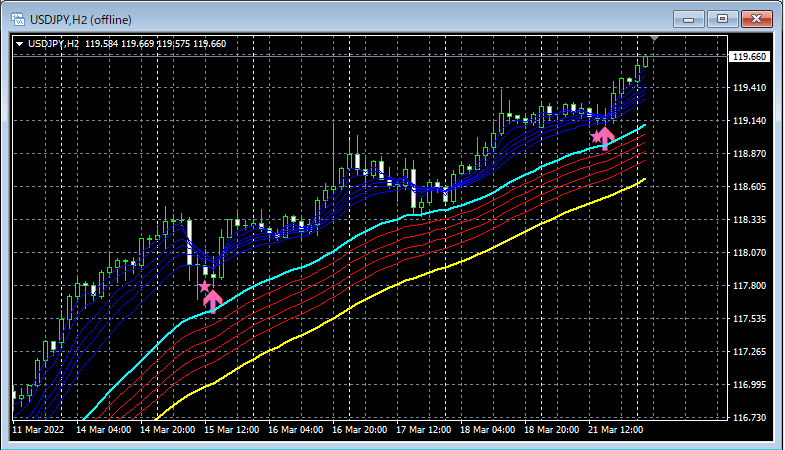Click the 118.605 price scale label
Viewport: 785px width, 450px height.
coord(749,187)
